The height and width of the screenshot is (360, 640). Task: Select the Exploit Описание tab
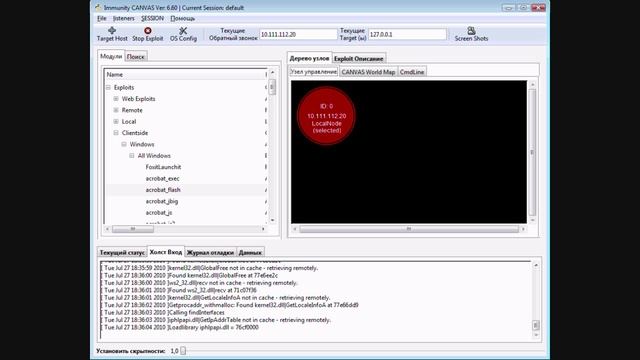click(x=358, y=59)
